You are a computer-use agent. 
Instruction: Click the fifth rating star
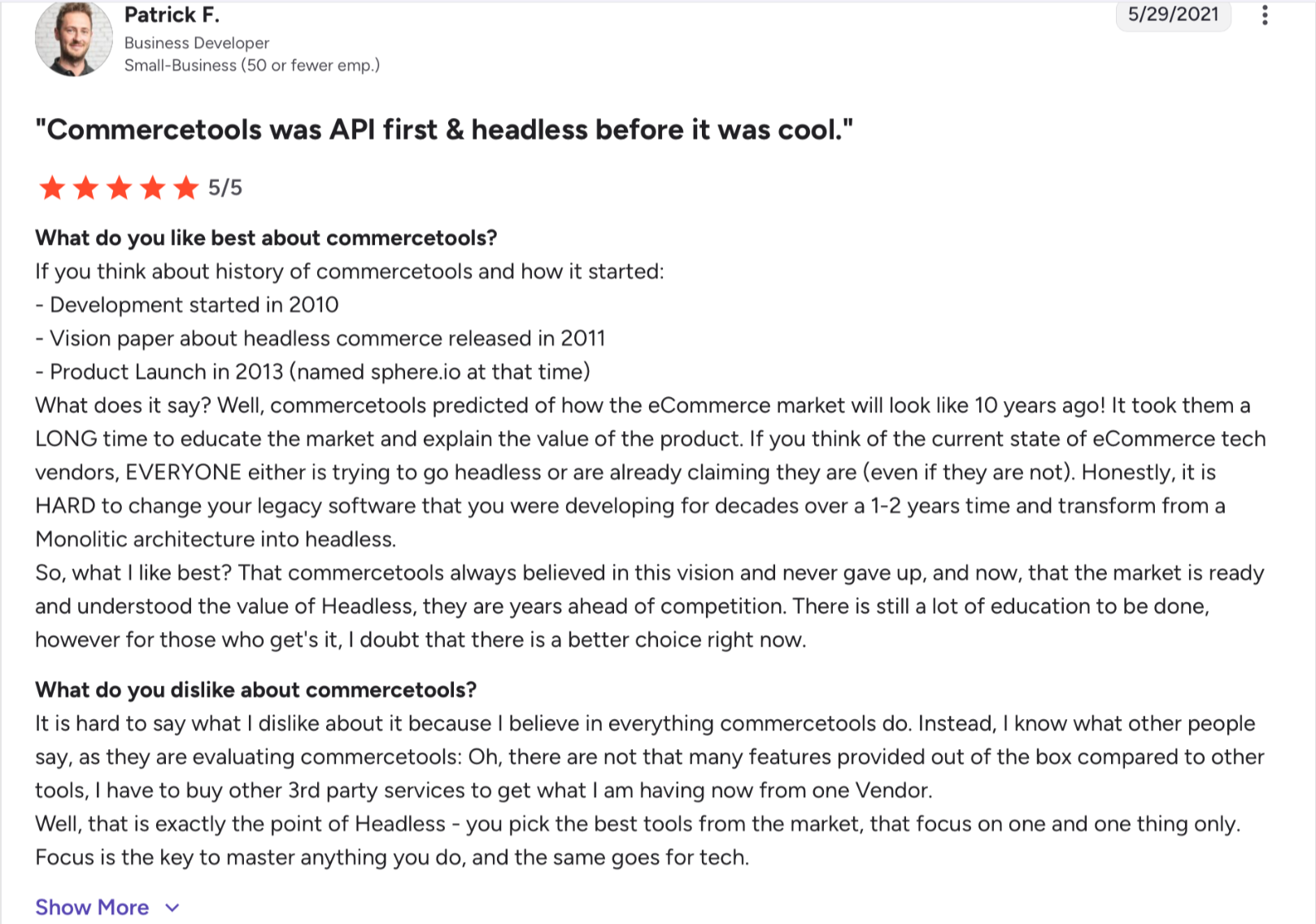186,188
